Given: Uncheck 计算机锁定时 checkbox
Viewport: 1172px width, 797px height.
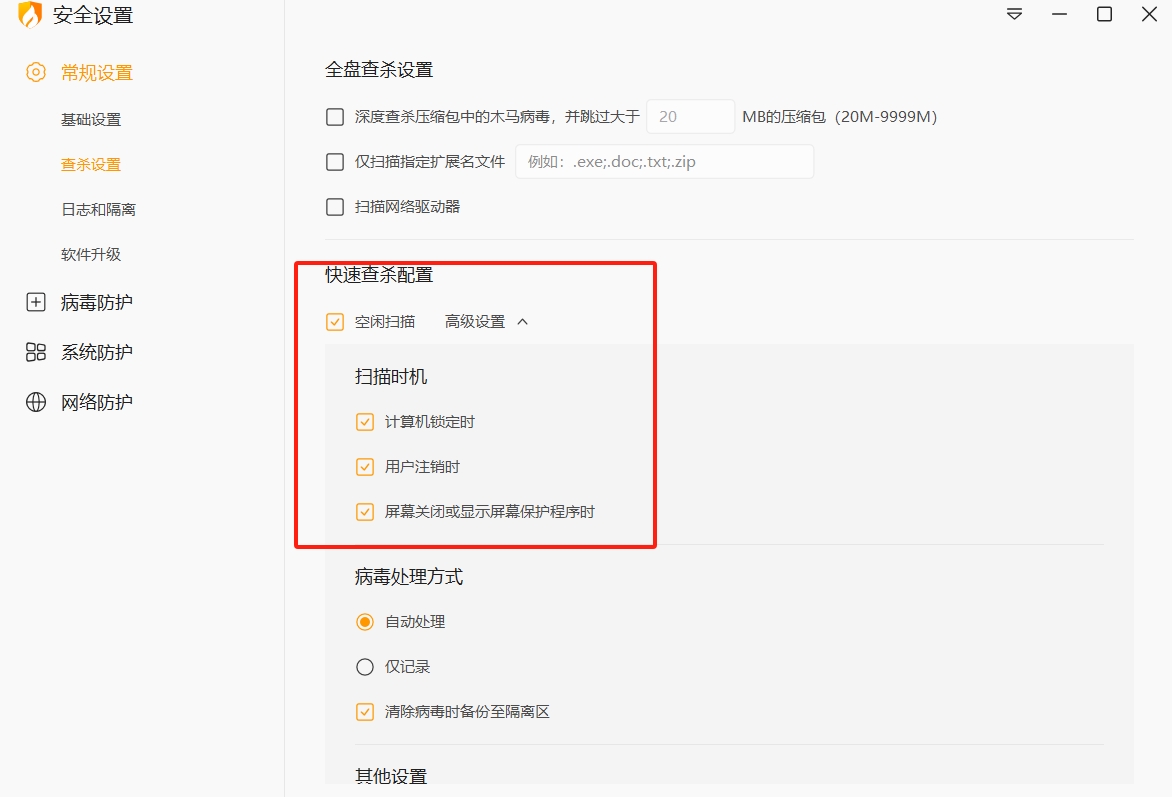Looking at the screenshot, I should pyautogui.click(x=365, y=422).
